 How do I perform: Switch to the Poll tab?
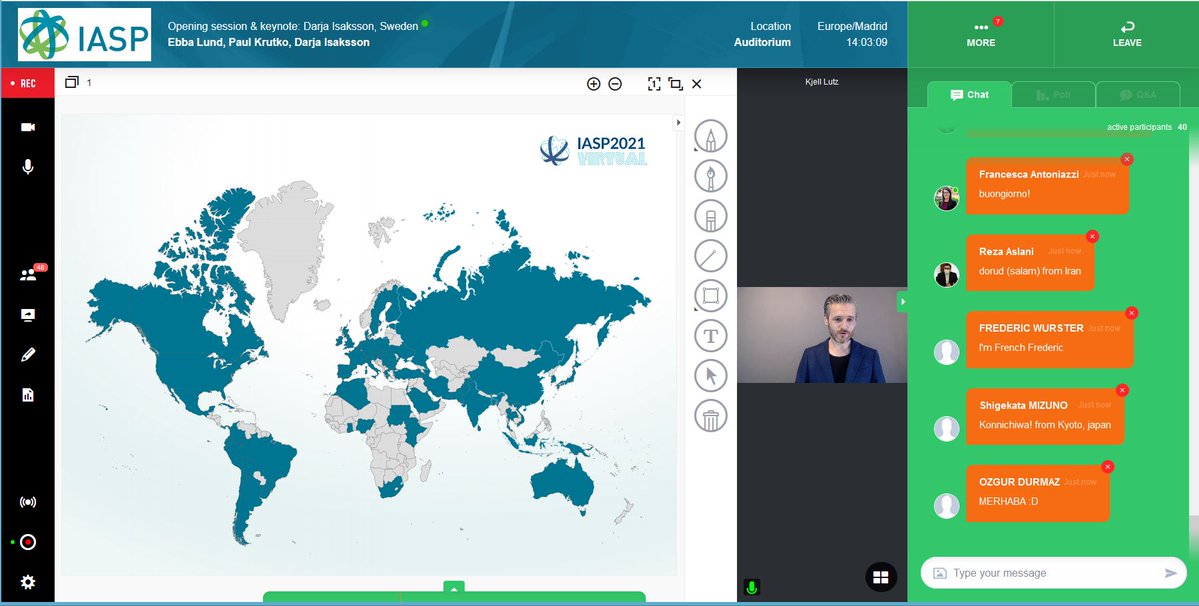[1053, 95]
